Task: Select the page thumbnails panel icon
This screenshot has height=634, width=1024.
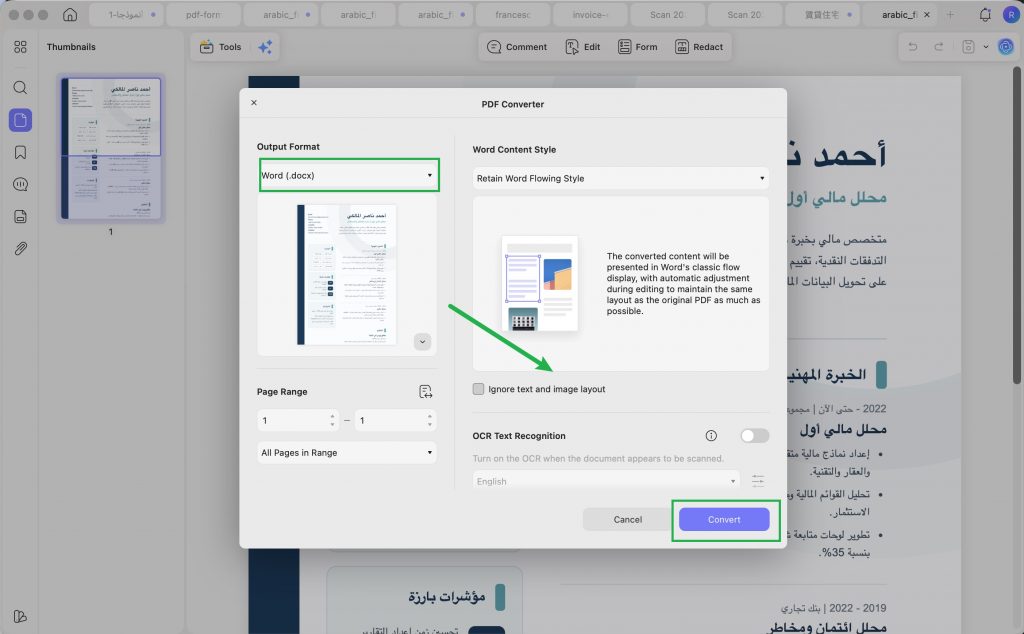Action: coord(20,120)
